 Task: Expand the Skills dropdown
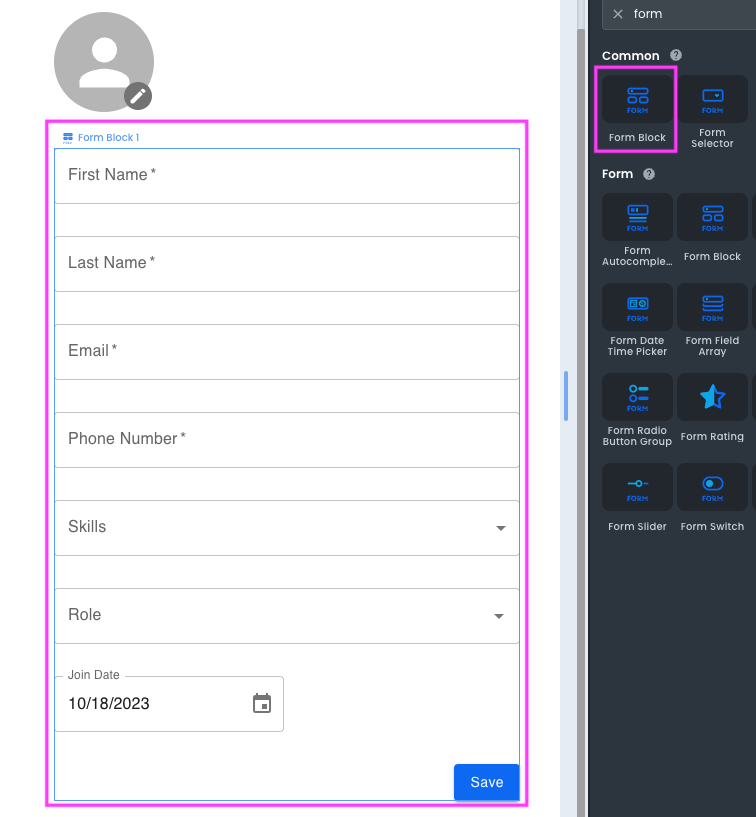point(500,528)
